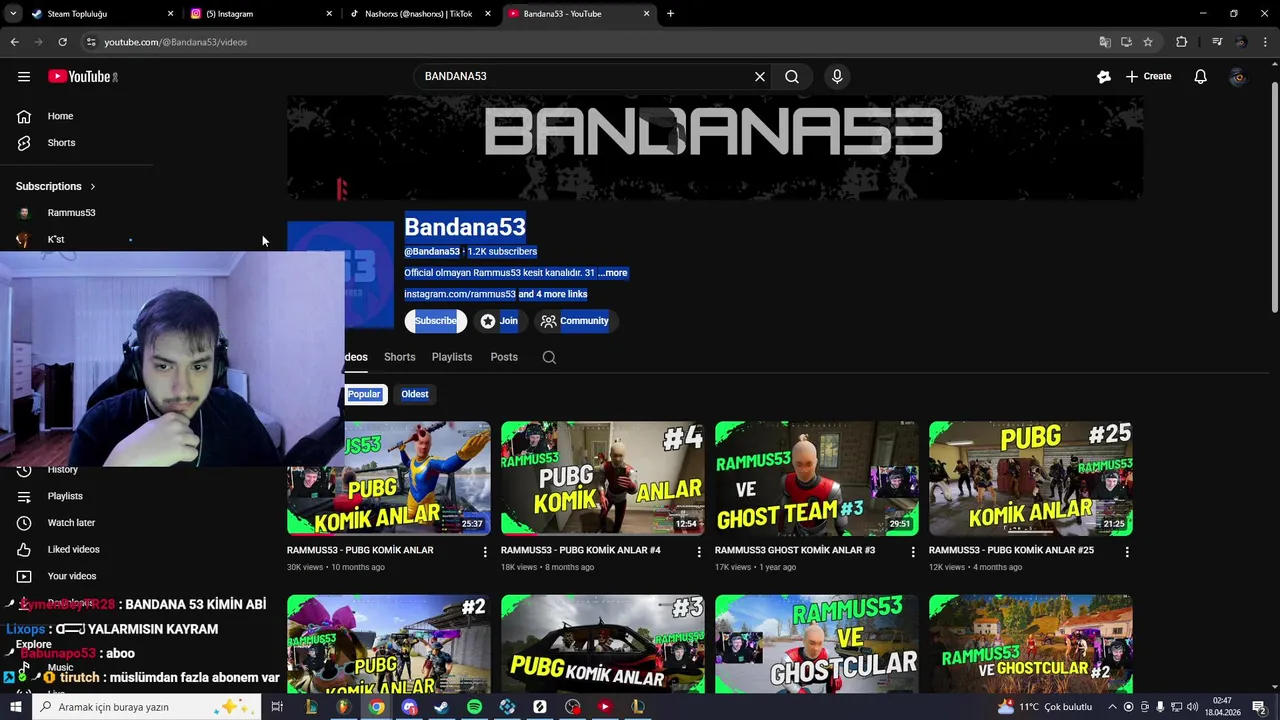This screenshot has height=720, width=1280.
Task: Show hidden system tray icons chevron
Action: tap(1111, 707)
